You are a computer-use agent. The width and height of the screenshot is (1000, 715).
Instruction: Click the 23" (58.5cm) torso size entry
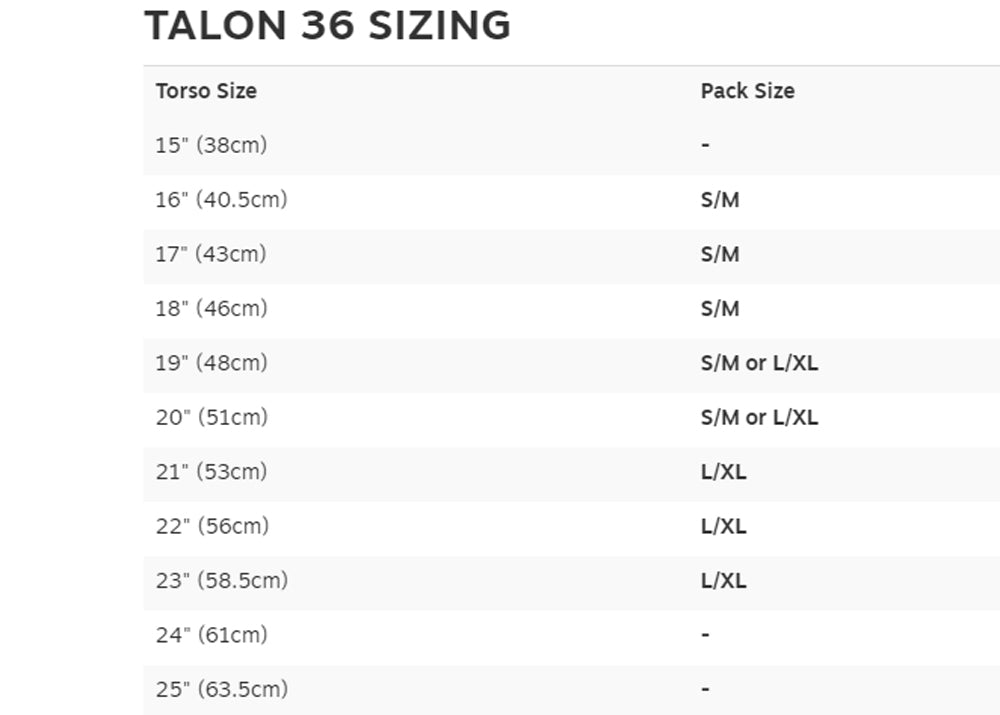click(x=221, y=581)
